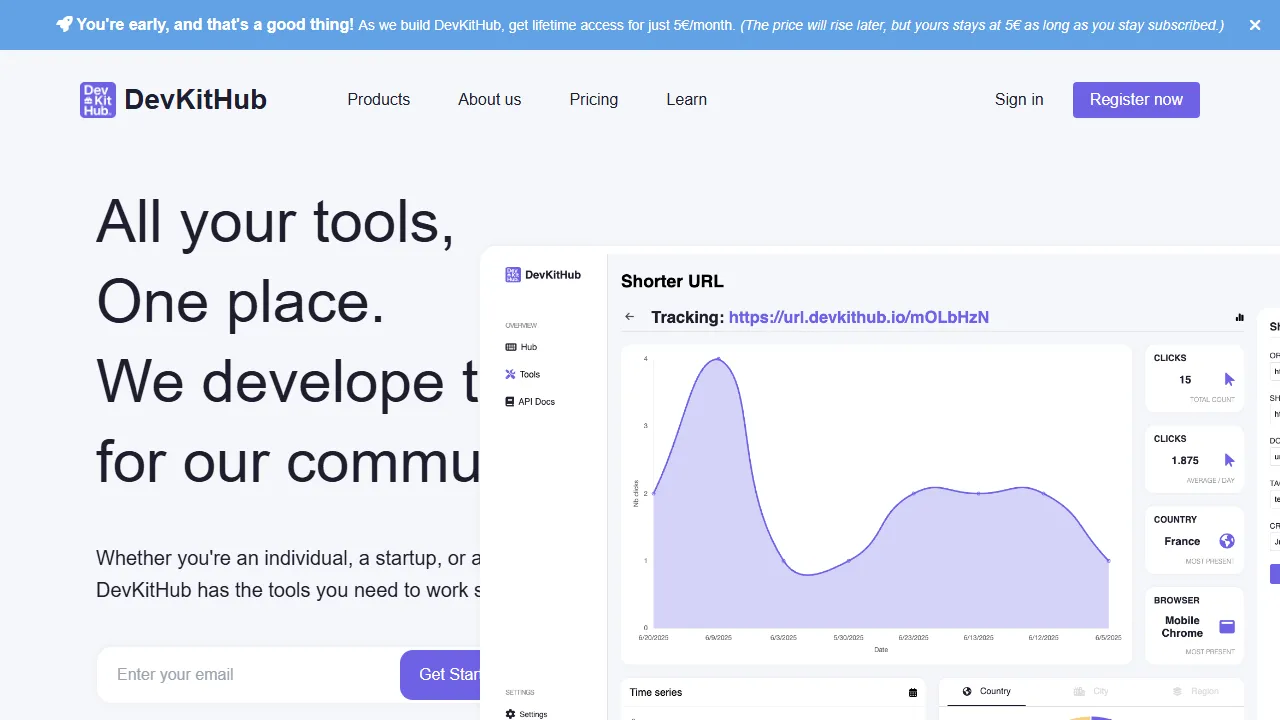
Task: Click the Register now button
Action: pyautogui.click(x=1136, y=99)
